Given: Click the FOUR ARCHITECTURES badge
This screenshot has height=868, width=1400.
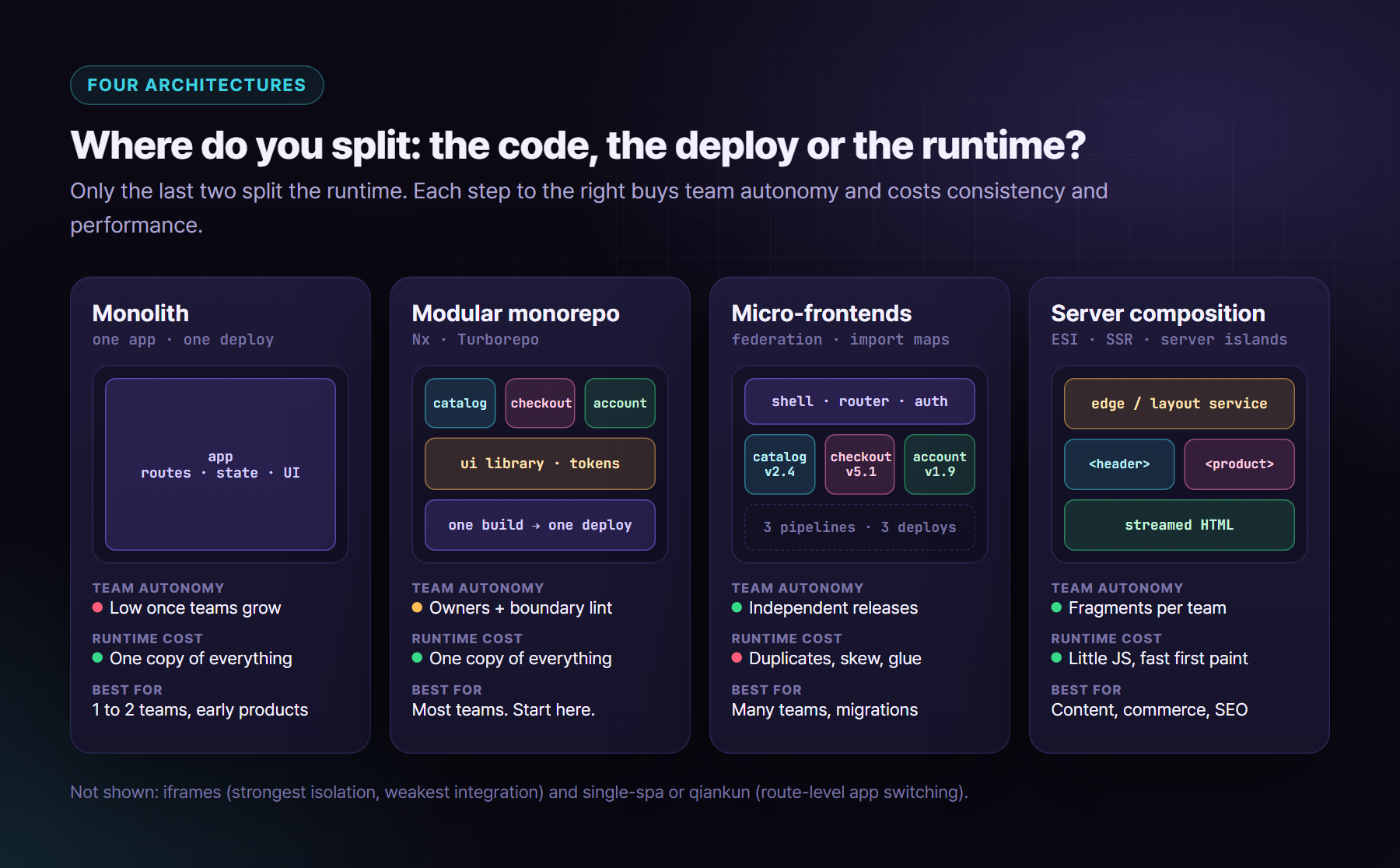Looking at the screenshot, I should point(197,85).
